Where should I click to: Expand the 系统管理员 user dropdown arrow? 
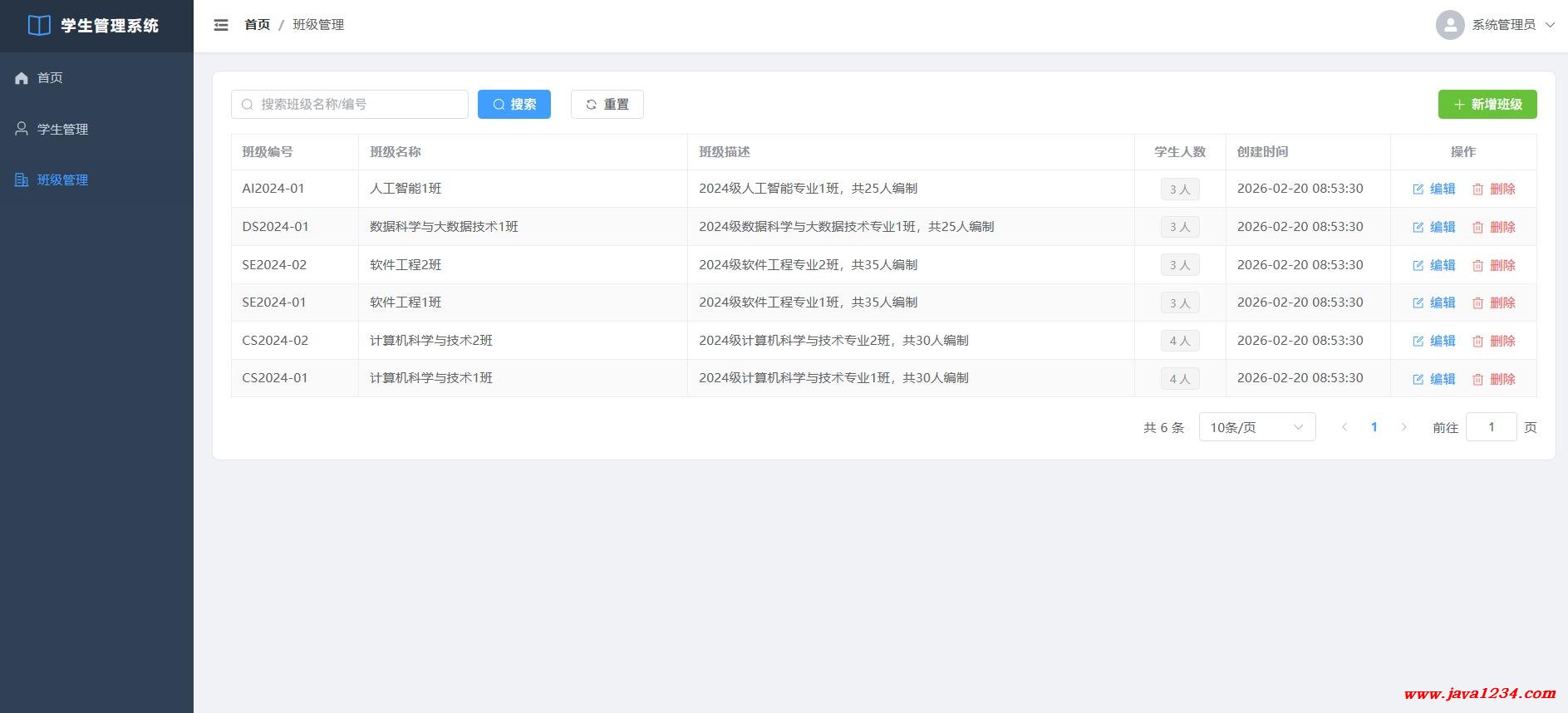click(x=1550, y=25)
